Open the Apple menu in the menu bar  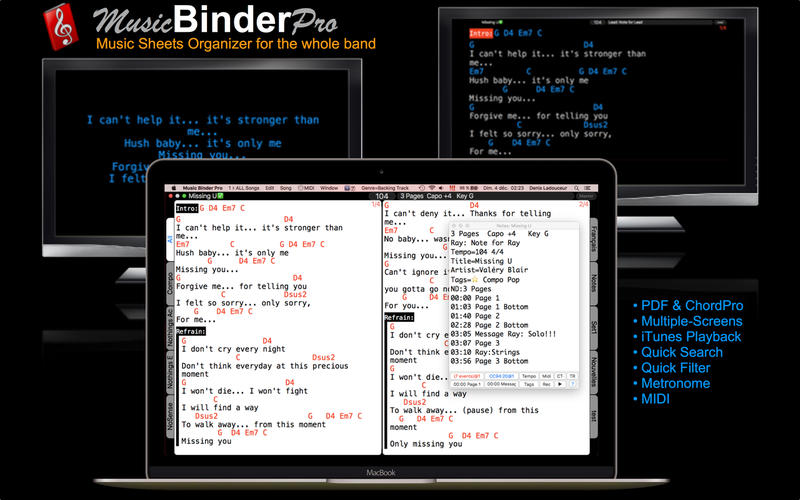pyautogui.click(x=174, y=188)
